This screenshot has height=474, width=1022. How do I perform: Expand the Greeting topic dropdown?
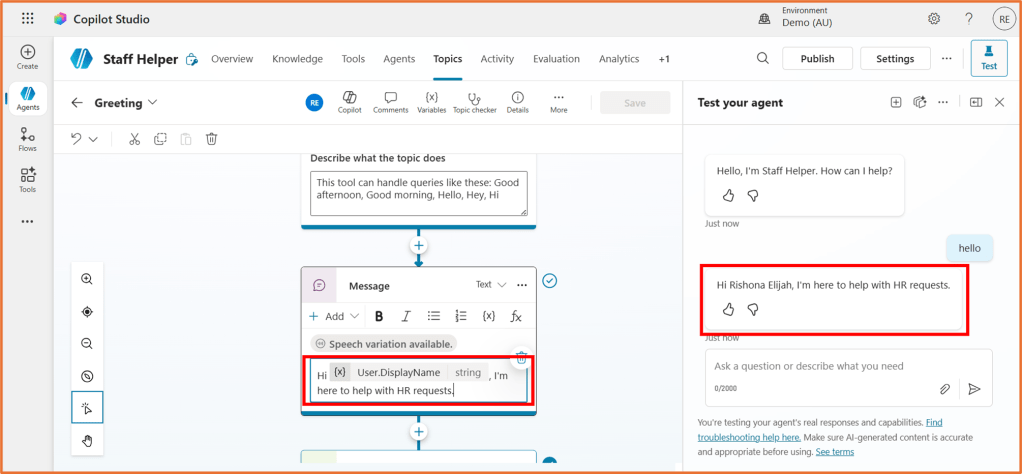(153, 103)
